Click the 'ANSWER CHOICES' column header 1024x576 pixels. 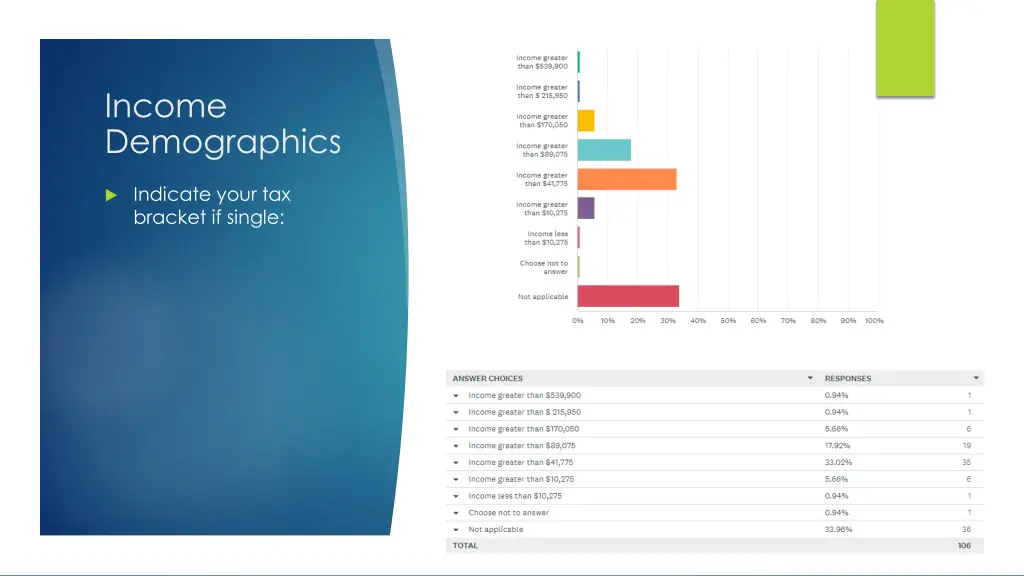pyautogui.click(x=487, y=378)
